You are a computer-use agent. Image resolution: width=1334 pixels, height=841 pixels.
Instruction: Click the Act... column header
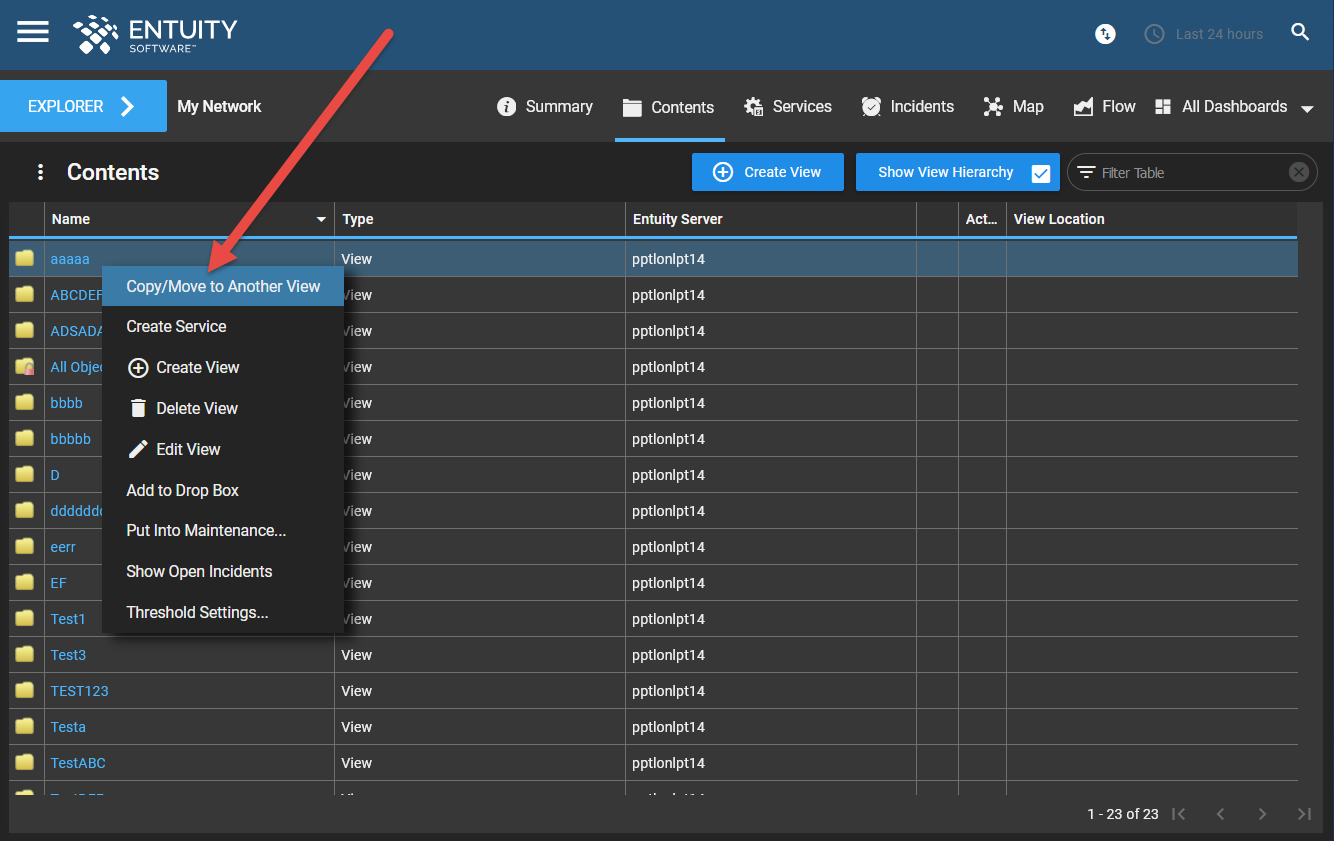click(982, 219)
